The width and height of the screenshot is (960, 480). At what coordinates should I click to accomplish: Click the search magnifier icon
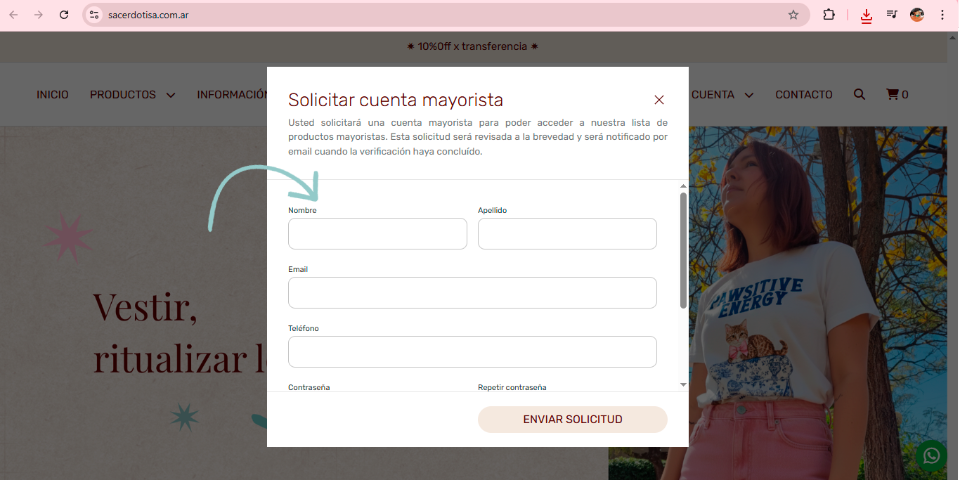pos(860,95)
